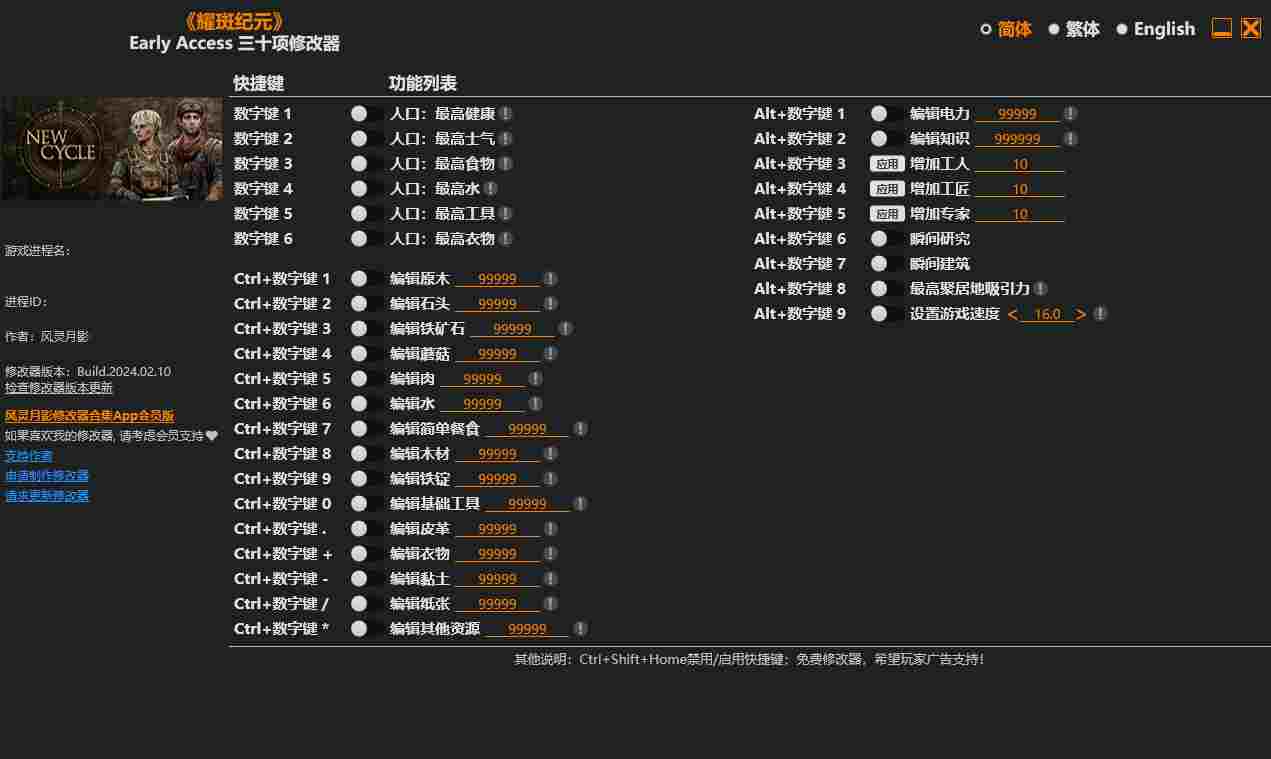Click 编辑石头 value field
The width and height of the screenshot is (1271, 759).
pos(497,304)
